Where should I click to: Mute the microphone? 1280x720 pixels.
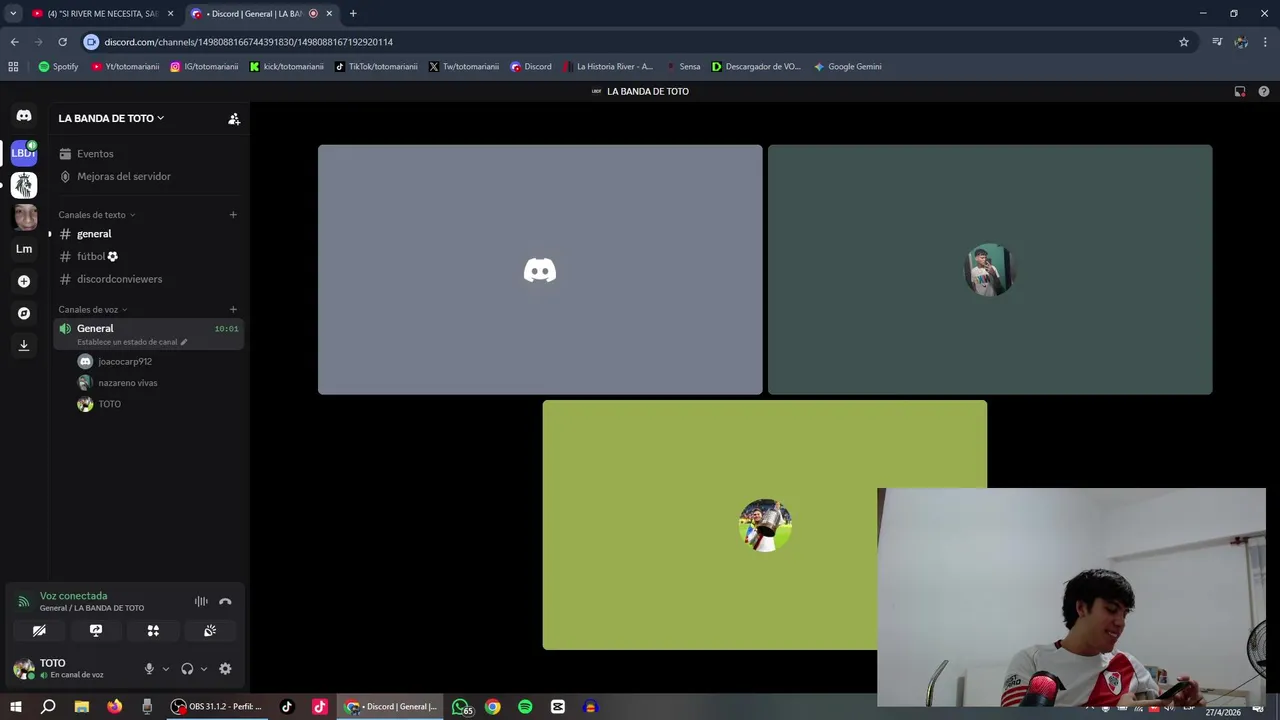149,669
